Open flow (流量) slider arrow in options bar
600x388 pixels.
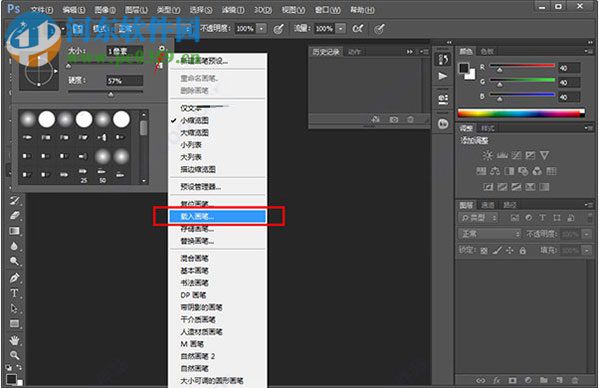(x=341, y=29)
